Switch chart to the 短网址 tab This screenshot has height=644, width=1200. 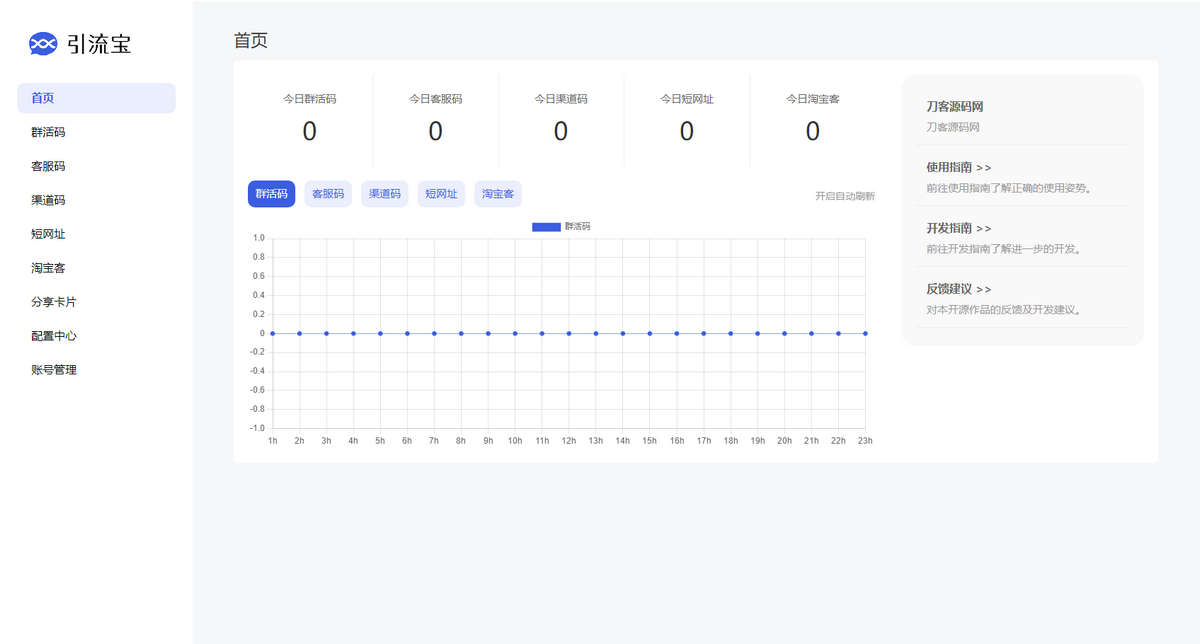(441, 194)
